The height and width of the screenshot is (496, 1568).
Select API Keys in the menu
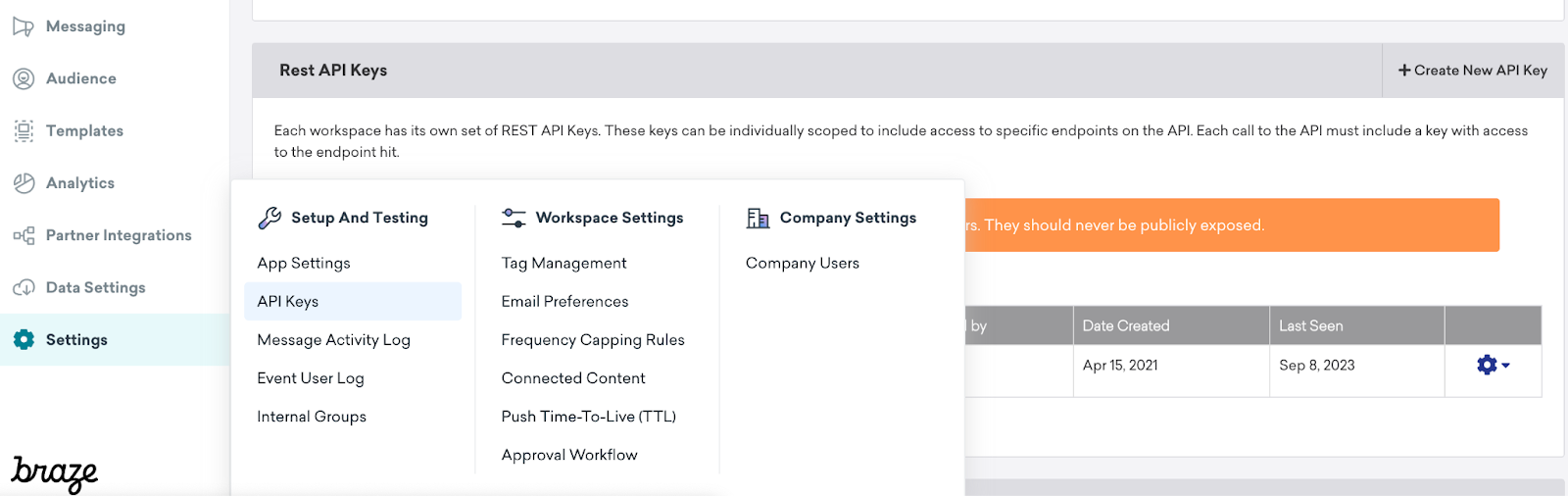pyautogui.click(x=288, y=302)
